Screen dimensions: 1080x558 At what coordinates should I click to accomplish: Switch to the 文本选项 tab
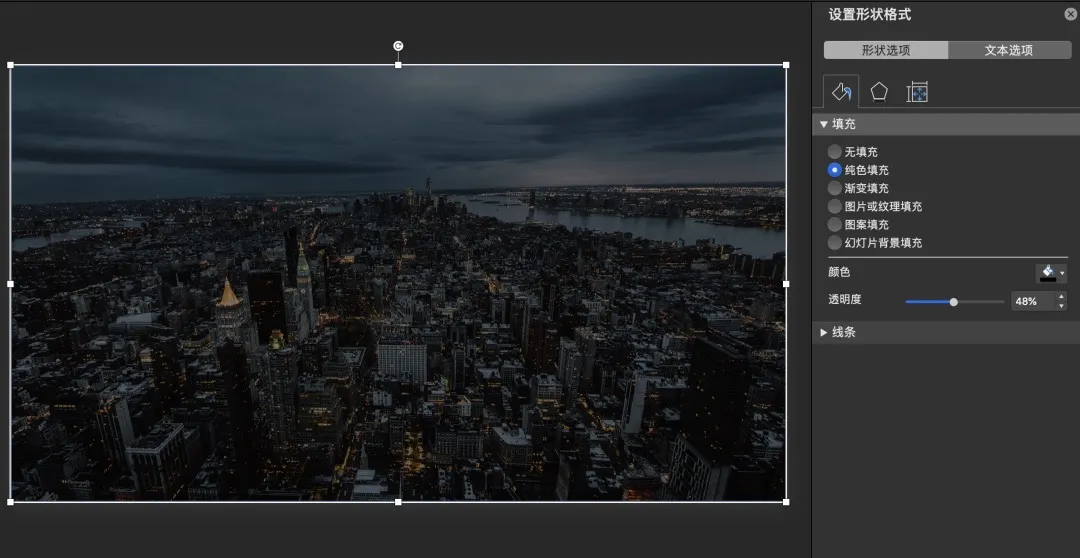pyautogui.click(x=1008, y=50)
